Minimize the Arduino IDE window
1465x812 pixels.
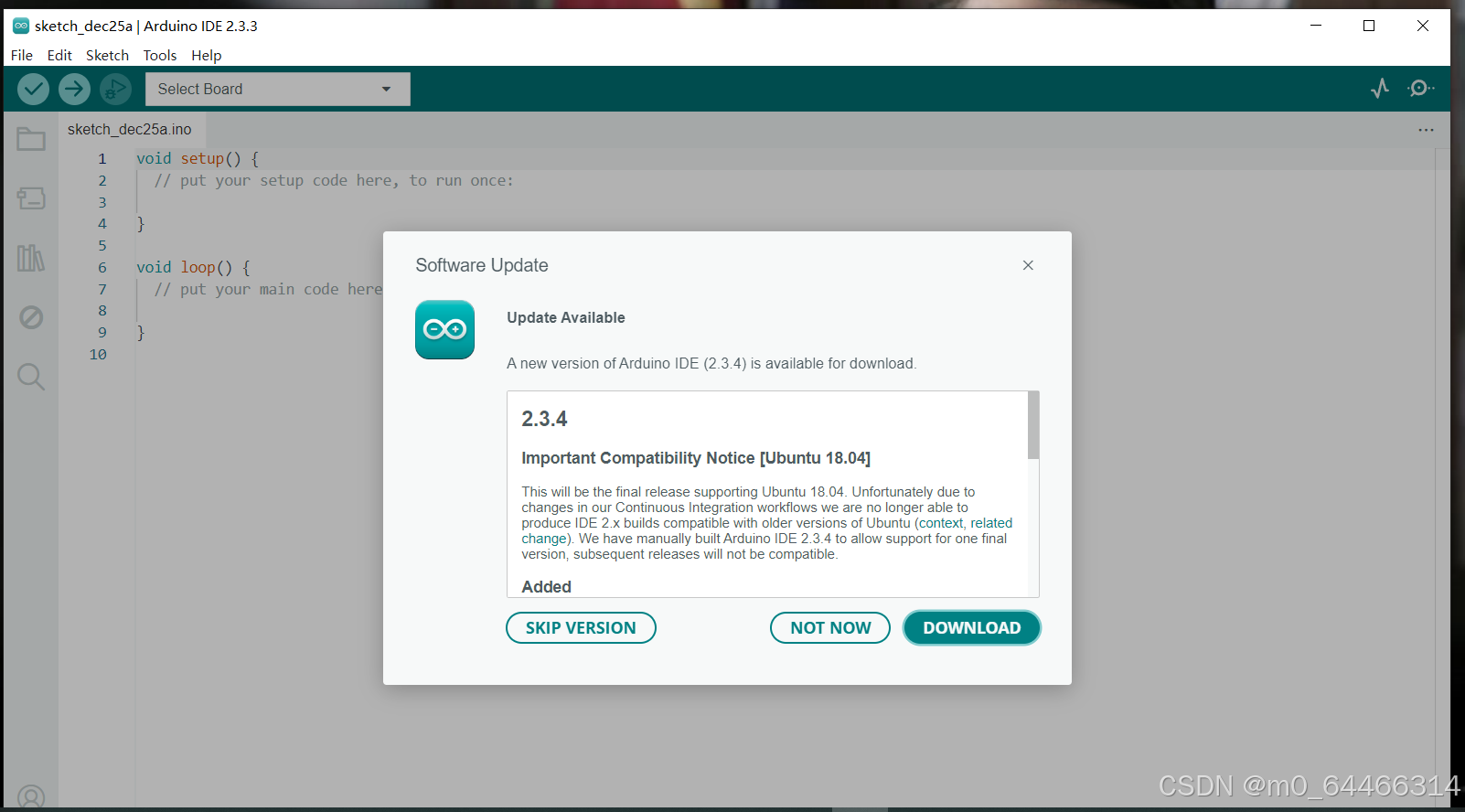tap(1316, 26)
